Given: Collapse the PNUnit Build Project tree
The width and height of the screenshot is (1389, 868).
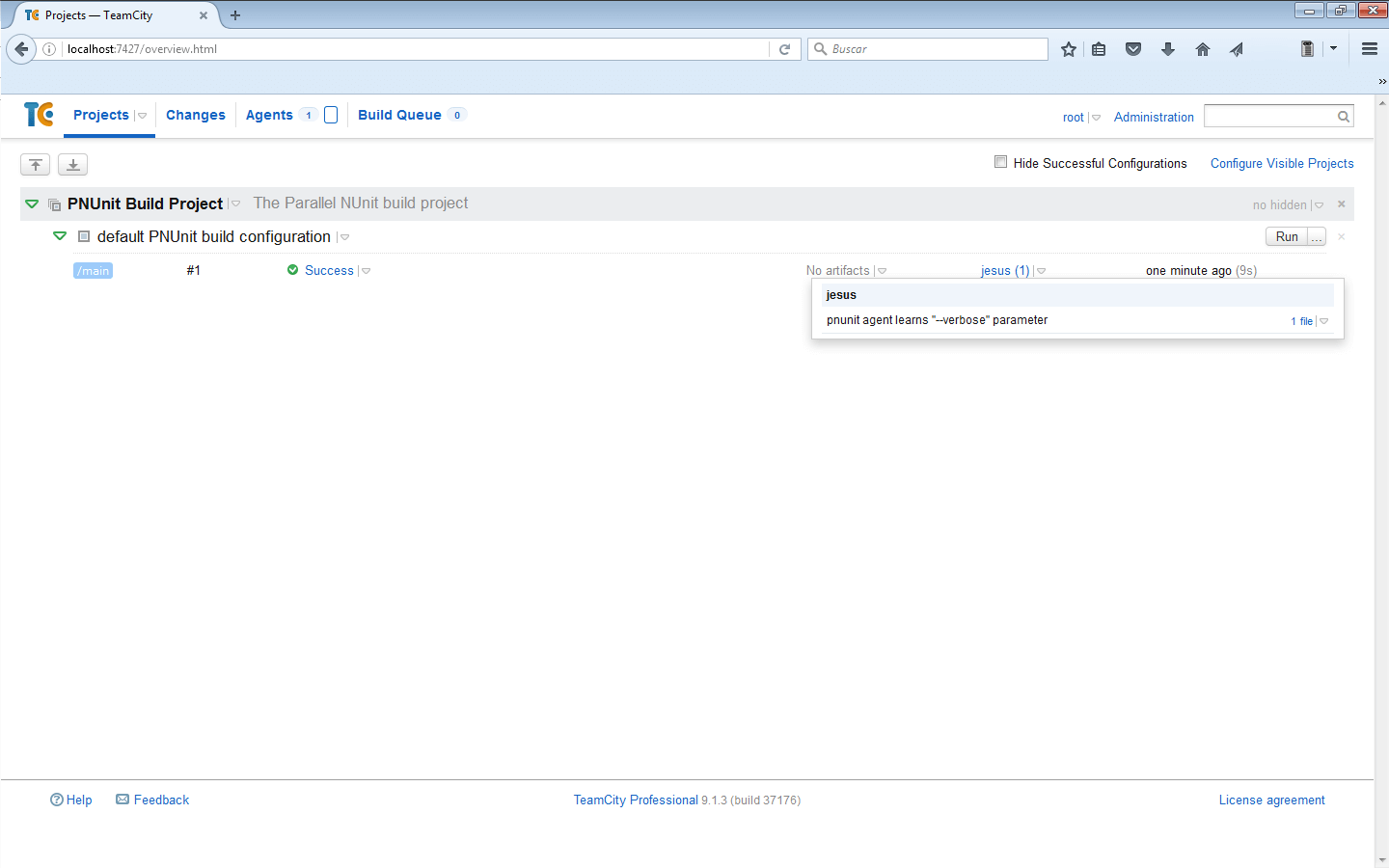Looking at the screenshot, I should coord(32,204).
